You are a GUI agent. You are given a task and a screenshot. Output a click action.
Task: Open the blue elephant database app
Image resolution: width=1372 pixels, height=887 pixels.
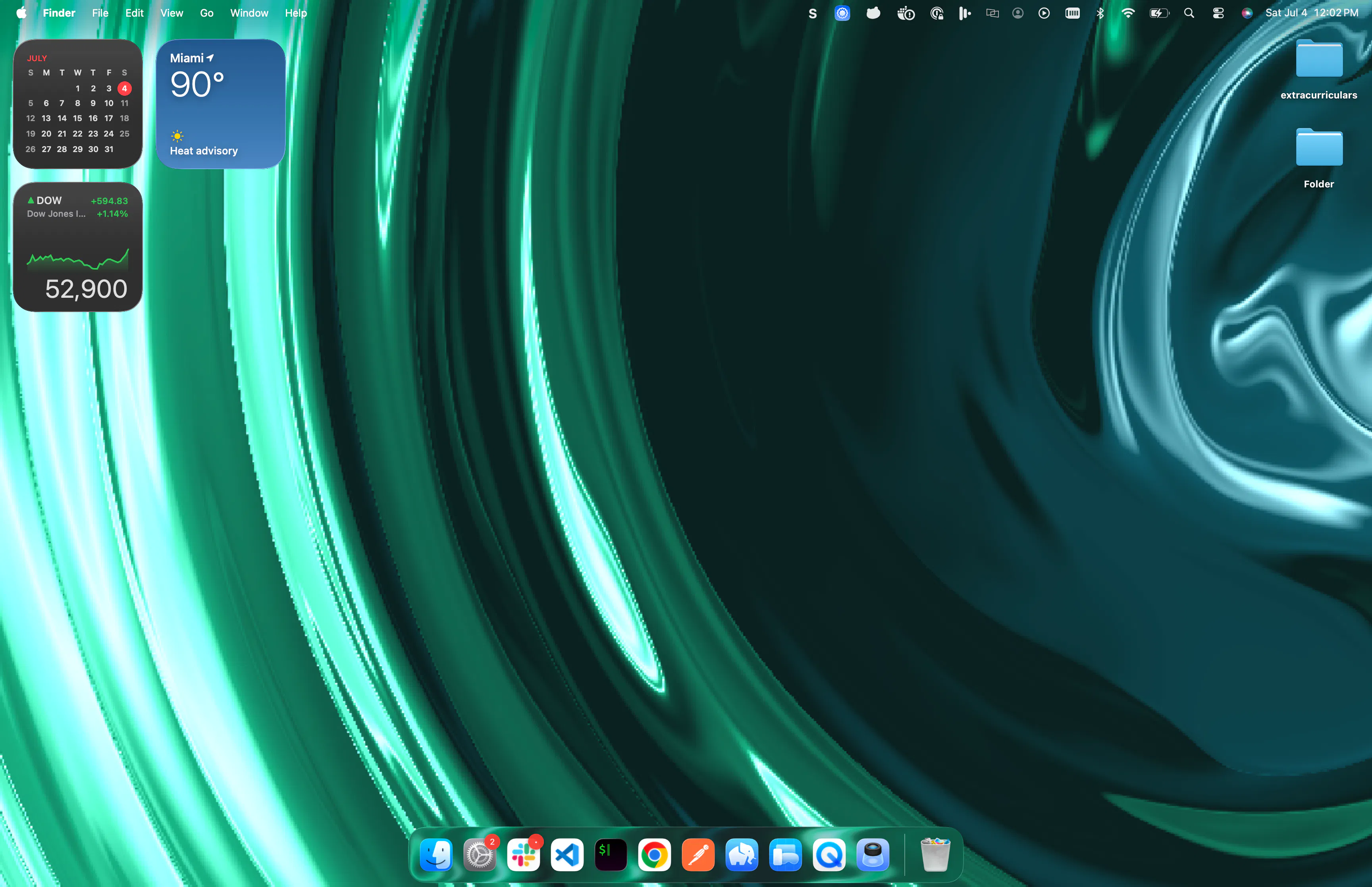pos(742,855)
